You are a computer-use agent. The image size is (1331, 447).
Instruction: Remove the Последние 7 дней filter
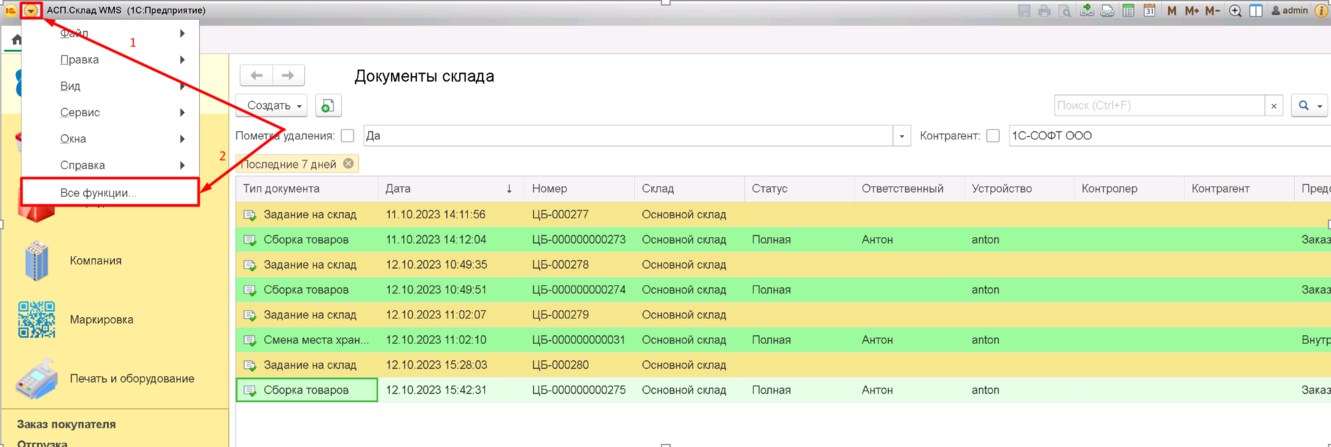pos(348,164)
